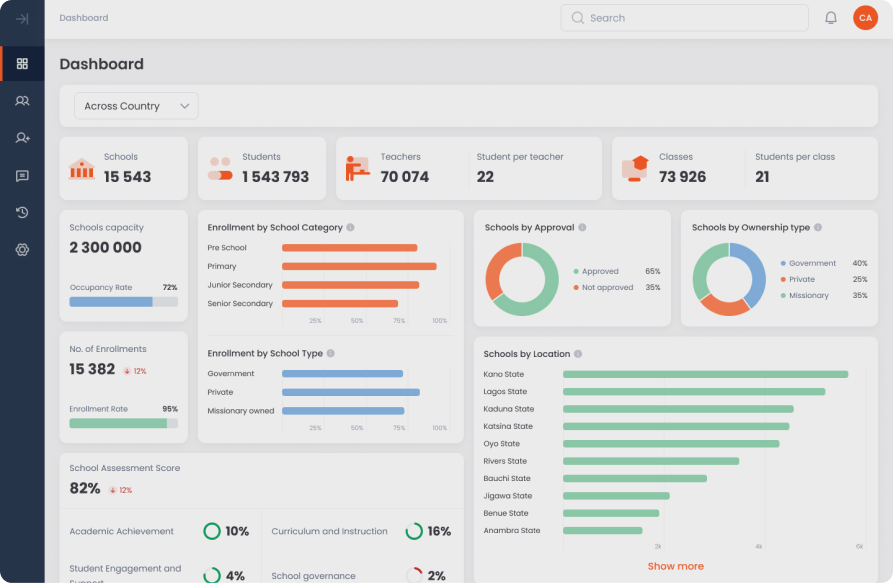Click the Rivers State label
The image size is (893, 583).
[505, 461]
